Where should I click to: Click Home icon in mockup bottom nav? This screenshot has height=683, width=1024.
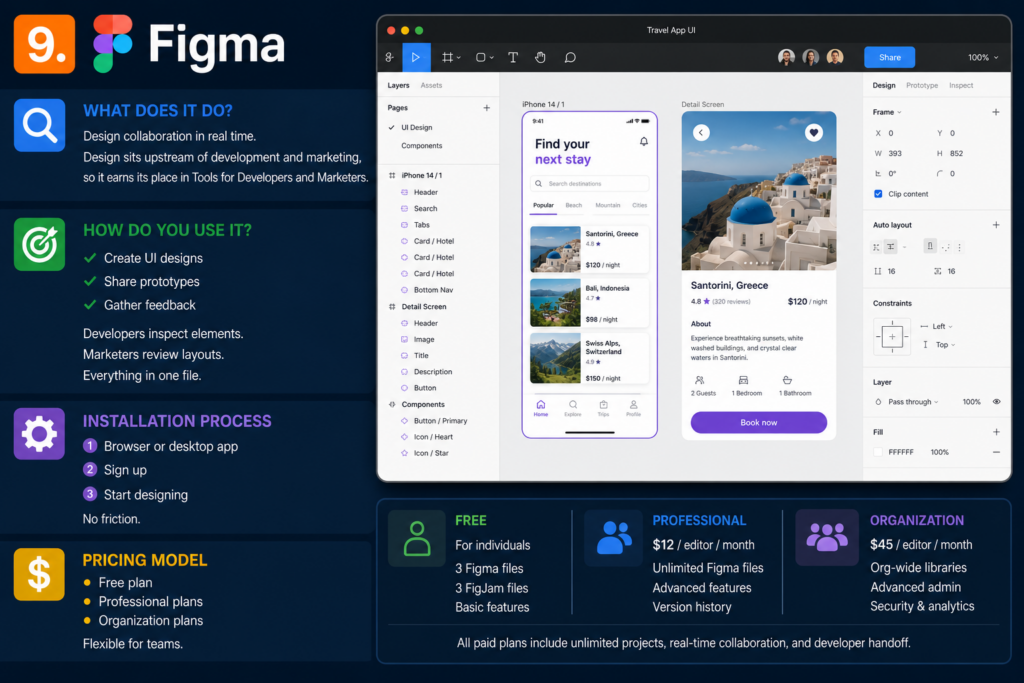541,409
